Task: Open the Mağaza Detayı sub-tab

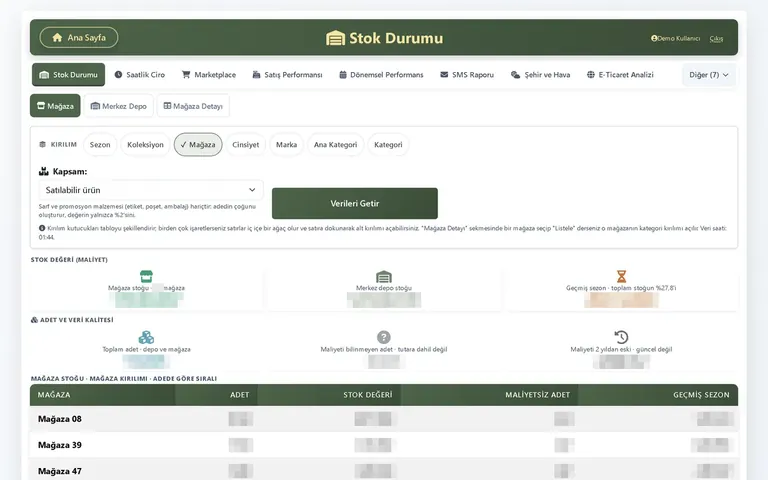Action: 193,106
